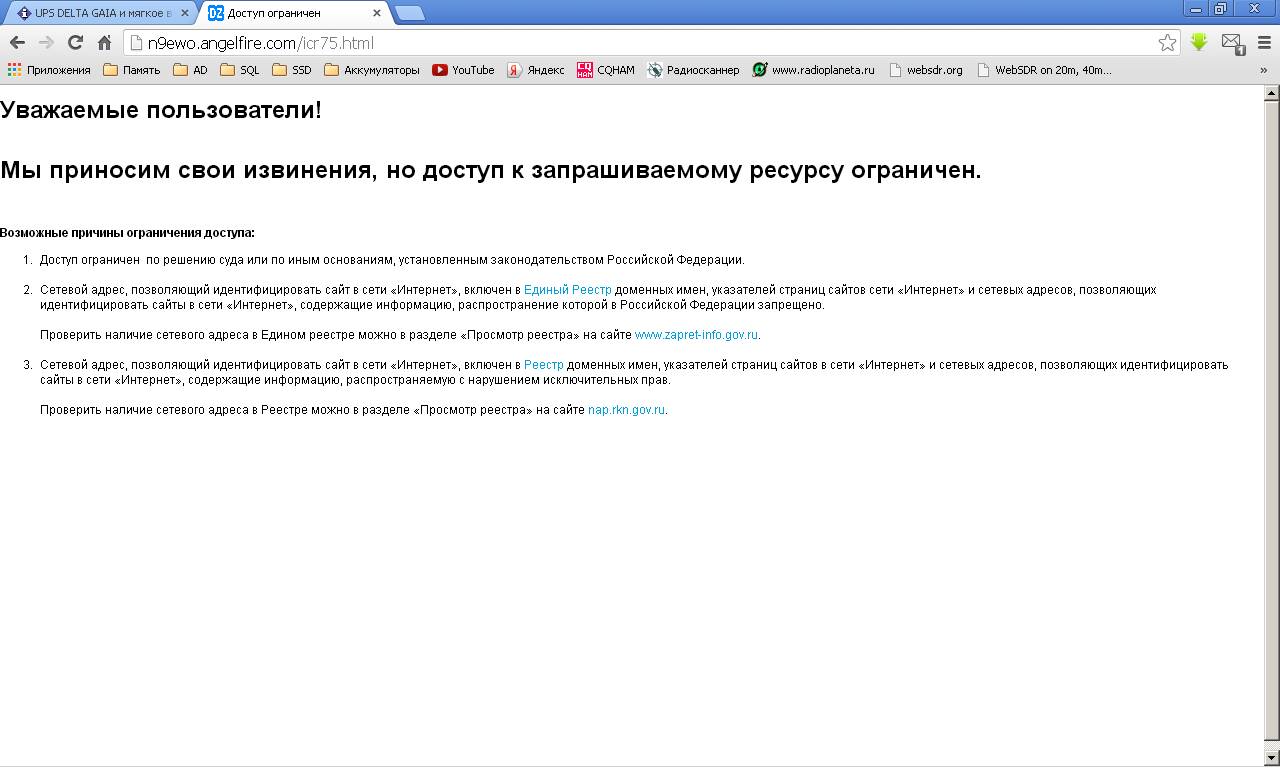The width and height of the screenshot is (1280, 768).
Task: Open the www.zapret-info.gov.ru link
Action: tap(696, 335)
